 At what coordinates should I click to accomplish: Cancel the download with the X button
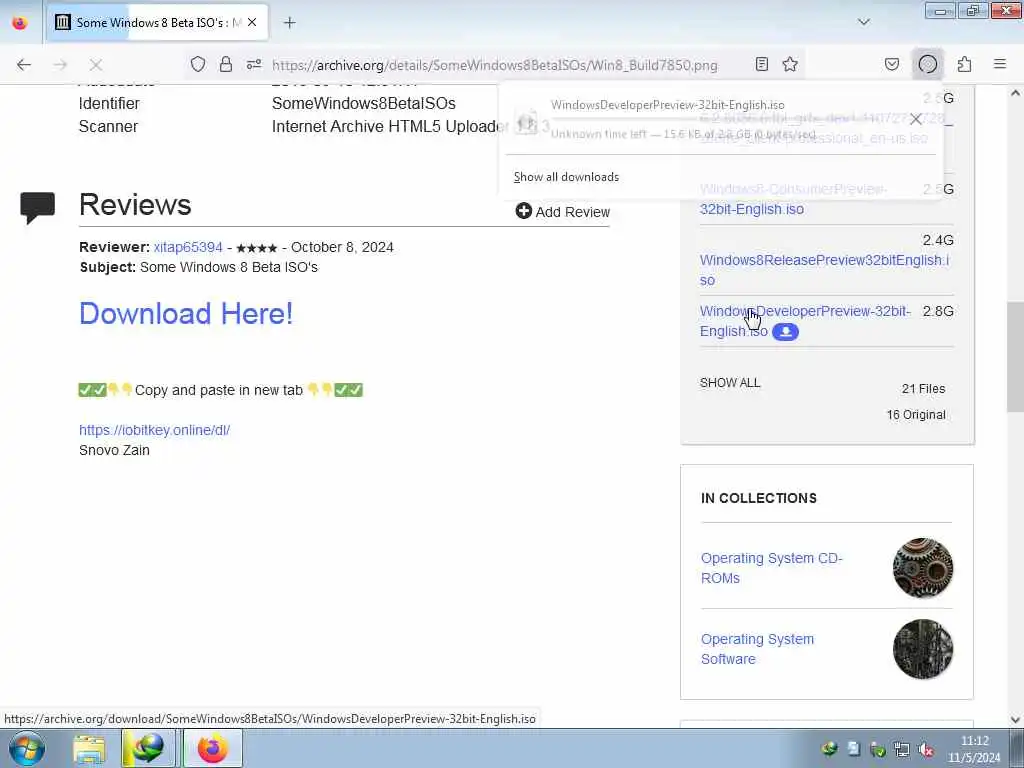click(x=916, y=119)
